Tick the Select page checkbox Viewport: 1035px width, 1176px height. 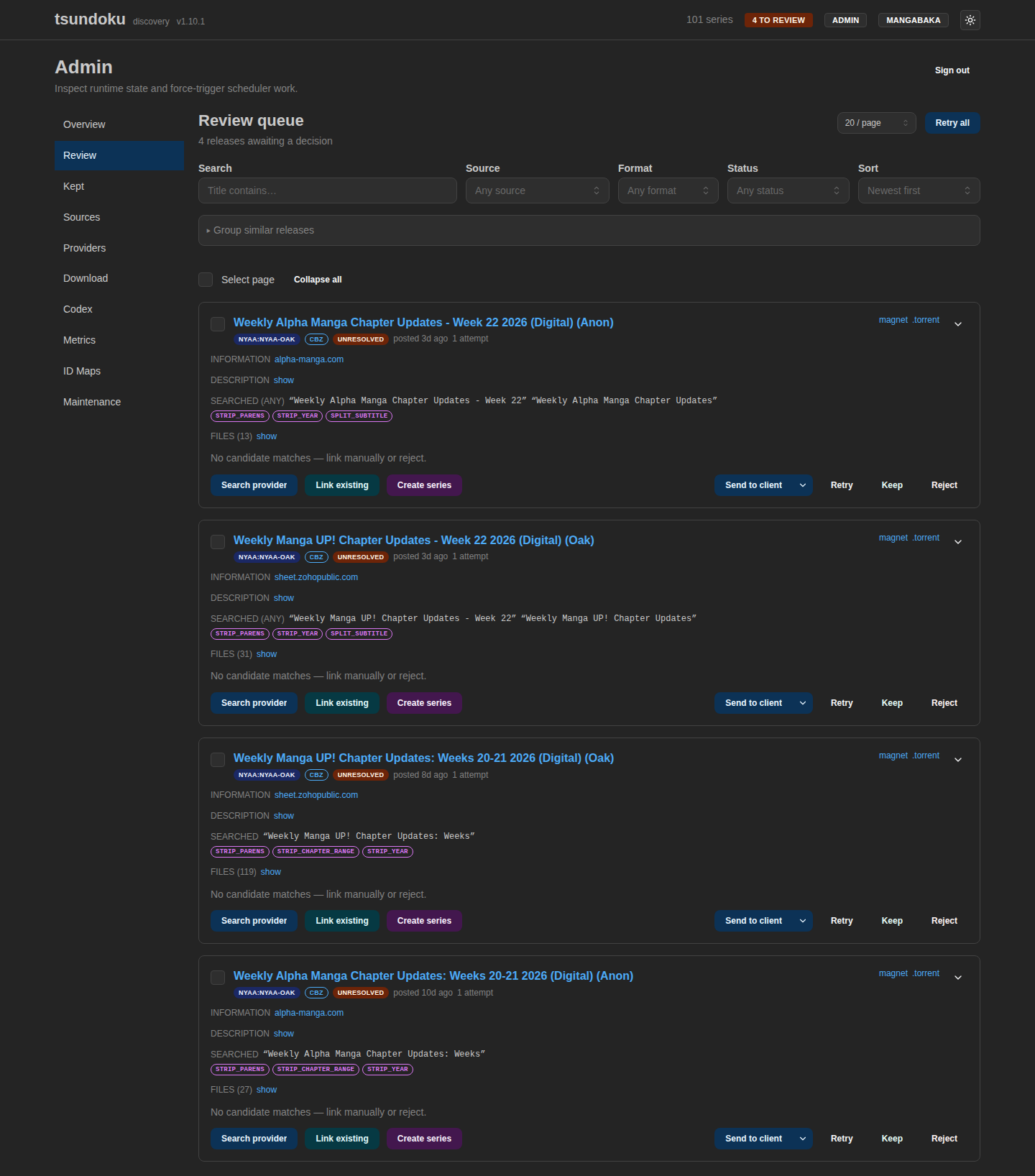pos(206,280)
